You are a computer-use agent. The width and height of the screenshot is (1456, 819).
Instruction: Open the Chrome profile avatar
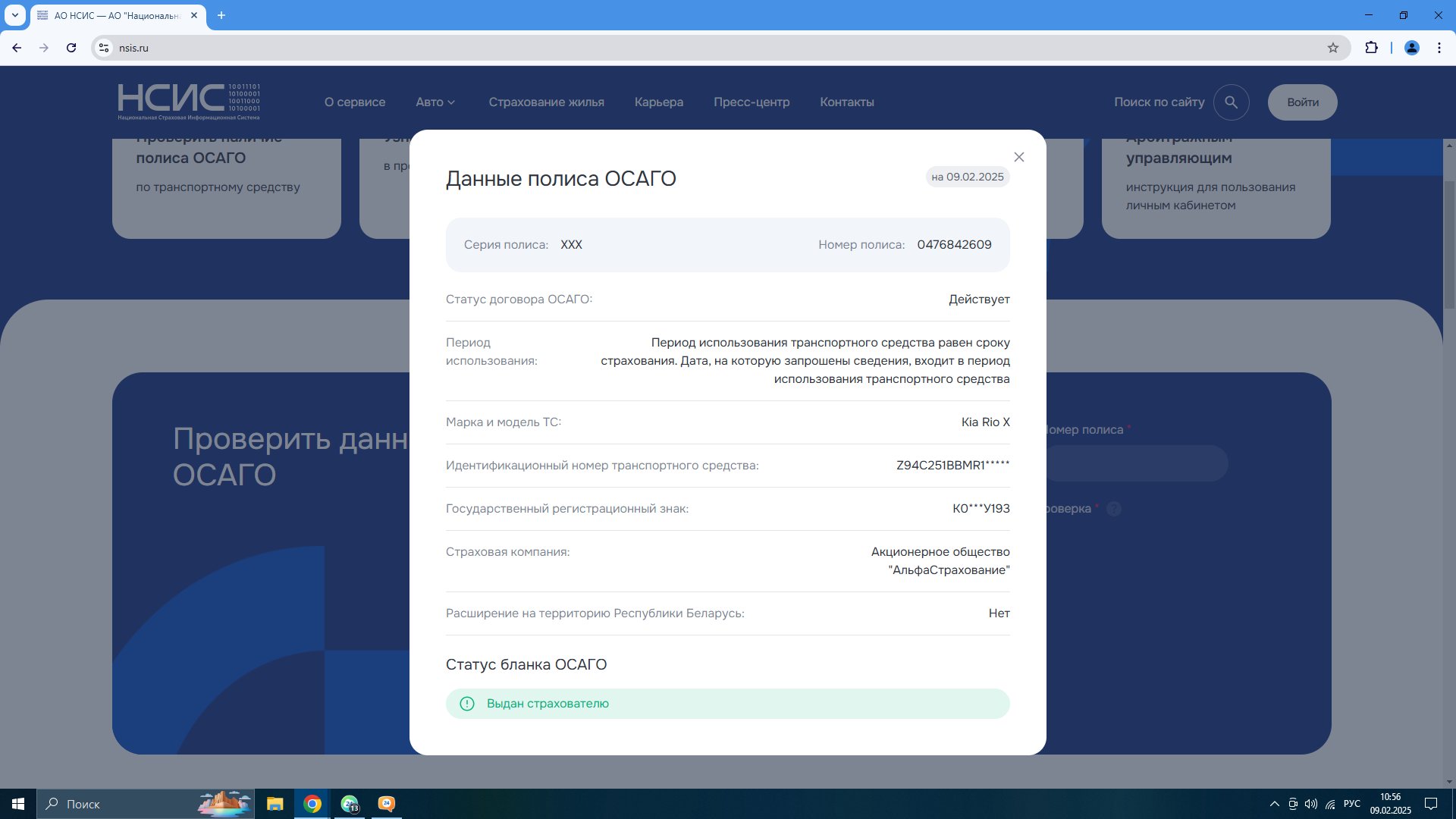pos(1412,48)
